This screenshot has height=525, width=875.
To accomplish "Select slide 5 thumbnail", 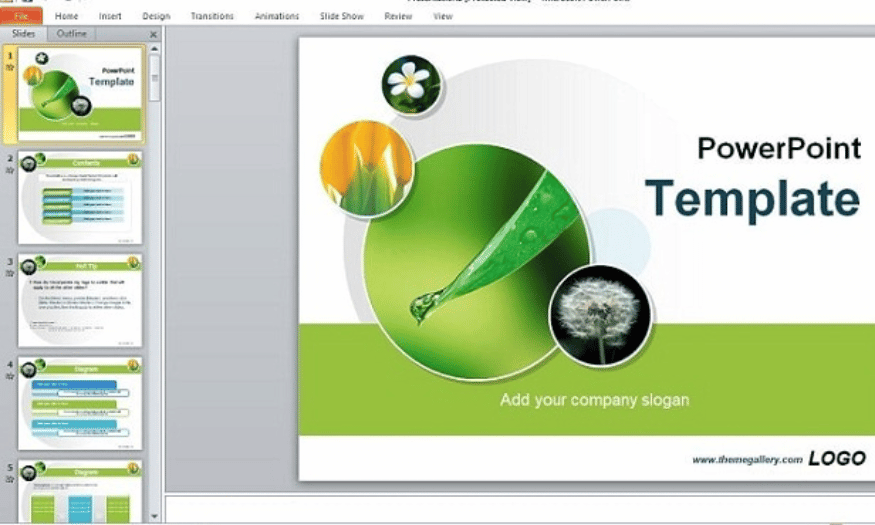I will pos(80,492).
